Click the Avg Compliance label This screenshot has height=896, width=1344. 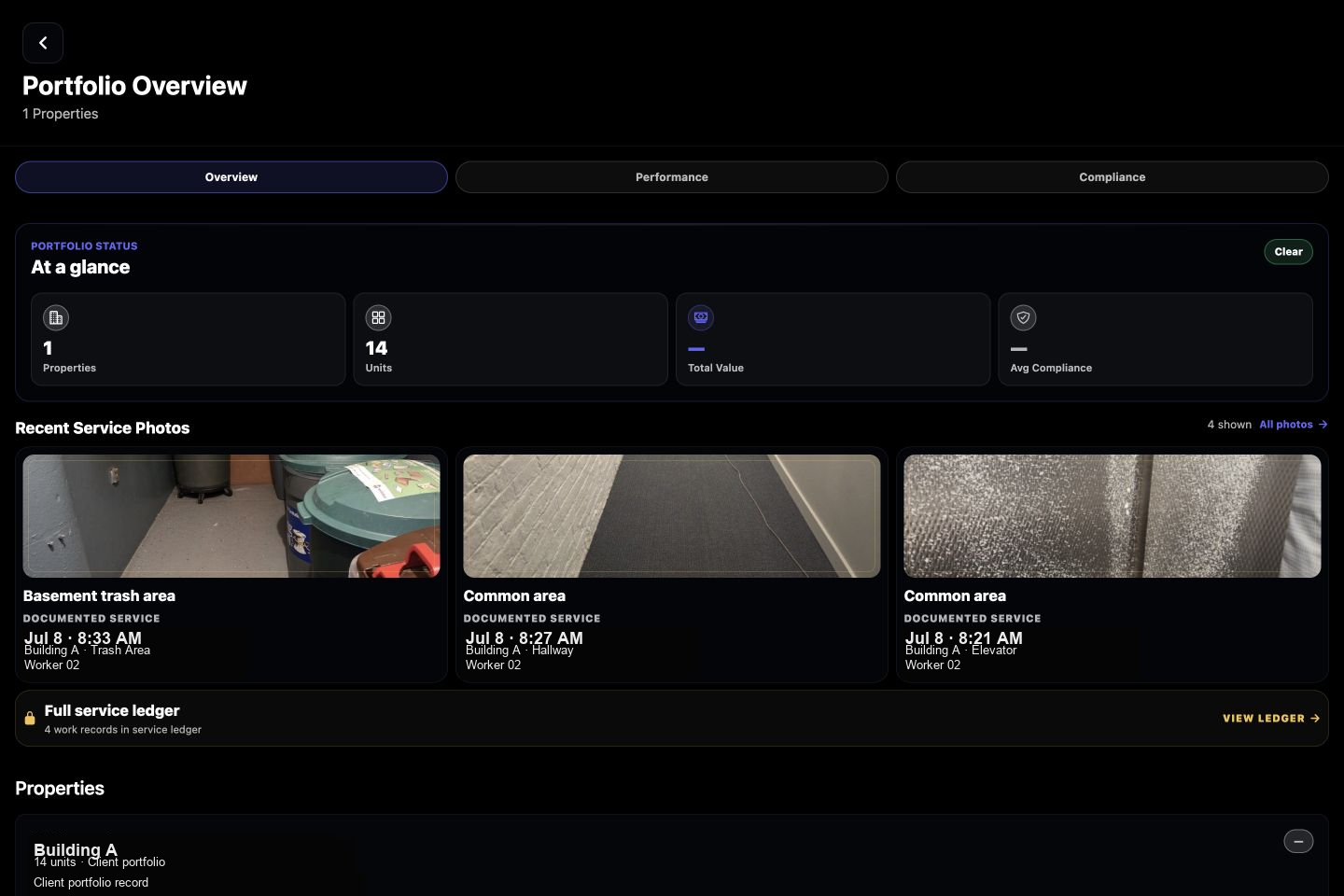coord(1051,368)
